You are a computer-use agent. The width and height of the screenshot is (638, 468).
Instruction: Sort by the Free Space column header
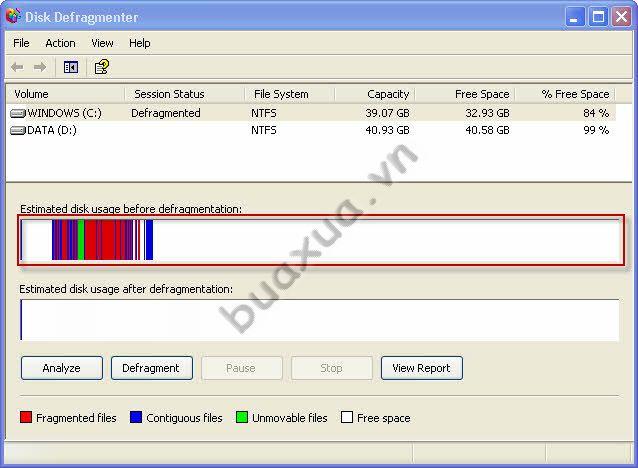465,94
